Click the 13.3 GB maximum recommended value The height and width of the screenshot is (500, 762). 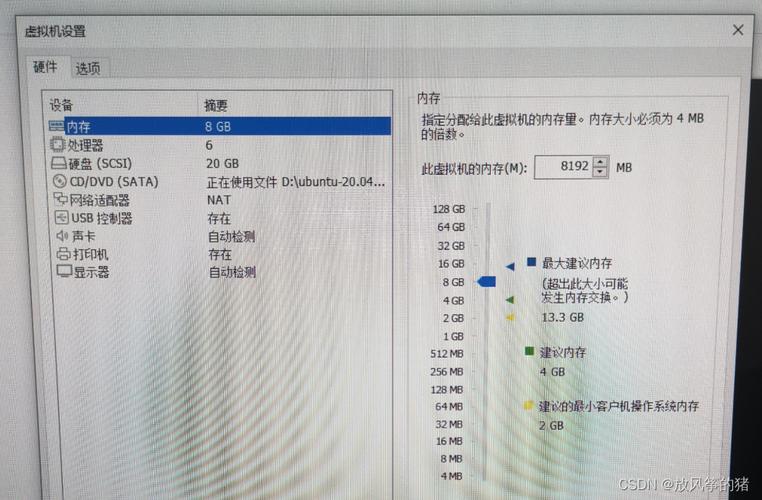[x=562, y=317]
